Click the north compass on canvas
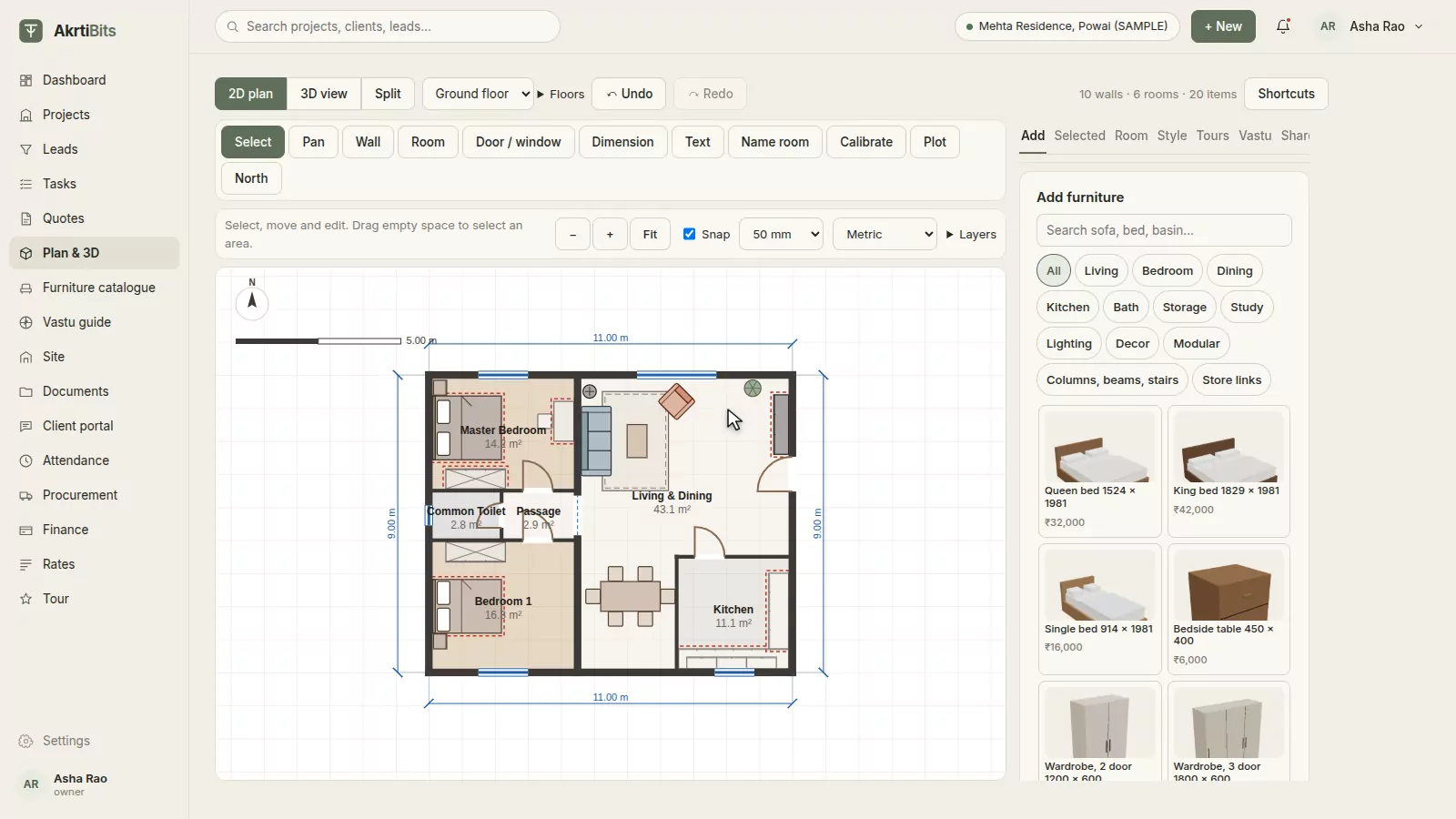1456x819 pixels. [252, 302]
